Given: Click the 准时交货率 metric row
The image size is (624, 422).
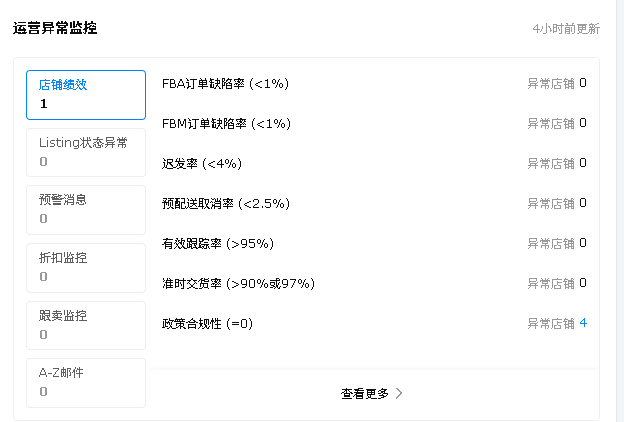Looking at the screenshot, I should pyautogui.click(x=238, y=283).
